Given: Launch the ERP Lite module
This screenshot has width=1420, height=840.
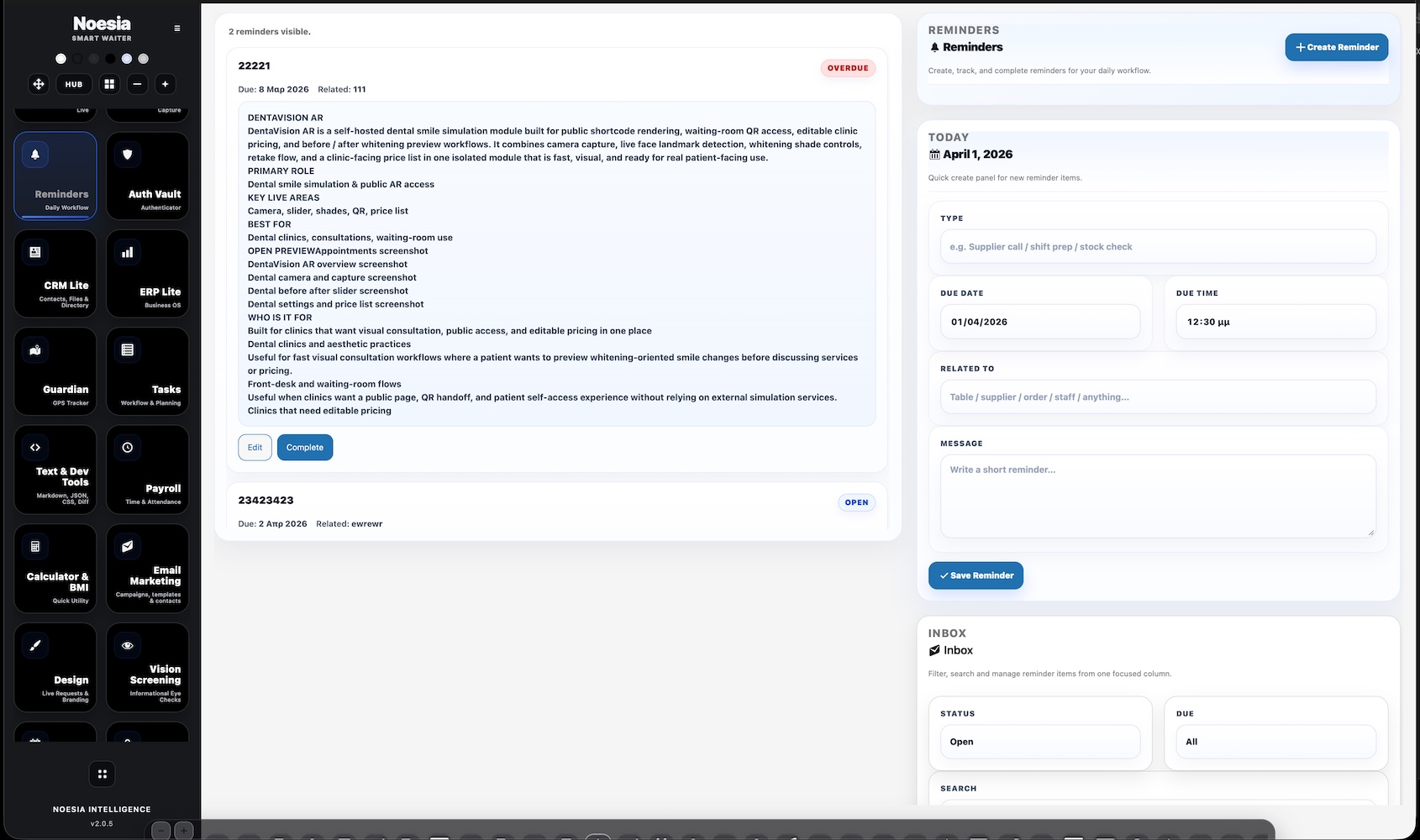Looking at the screenshot, I should tap(147, 274).
